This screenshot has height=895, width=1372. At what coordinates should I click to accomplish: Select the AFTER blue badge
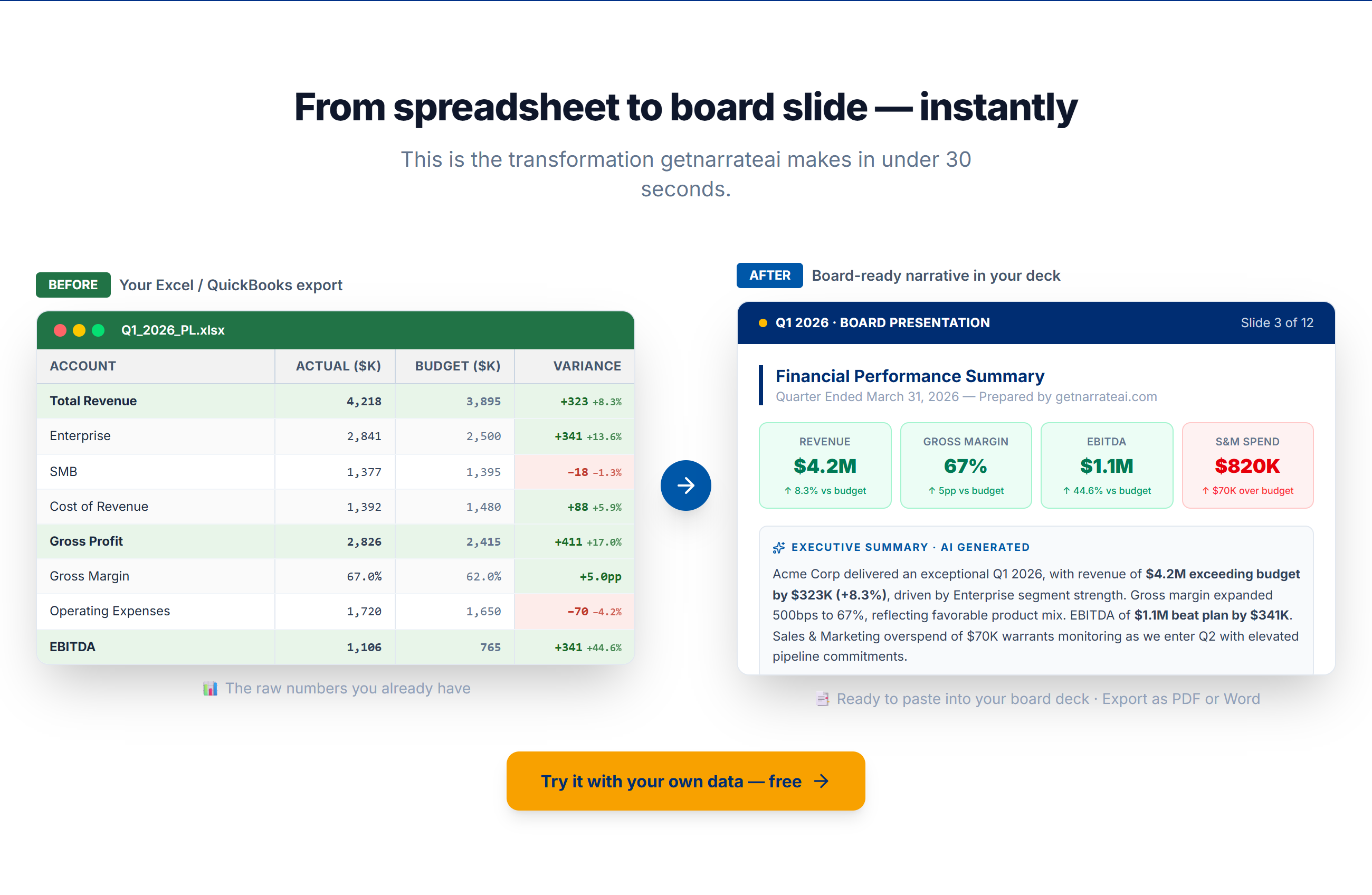(x=769, y=275)
